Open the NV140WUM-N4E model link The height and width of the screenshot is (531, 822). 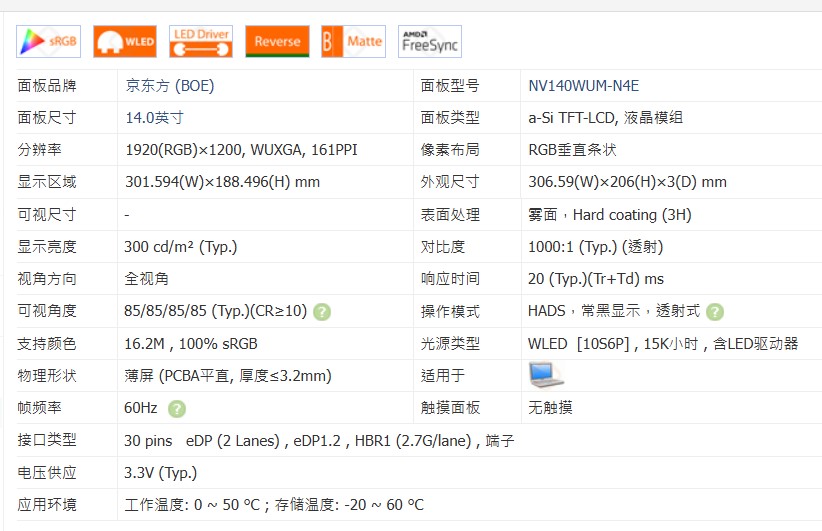coord(583,86)
